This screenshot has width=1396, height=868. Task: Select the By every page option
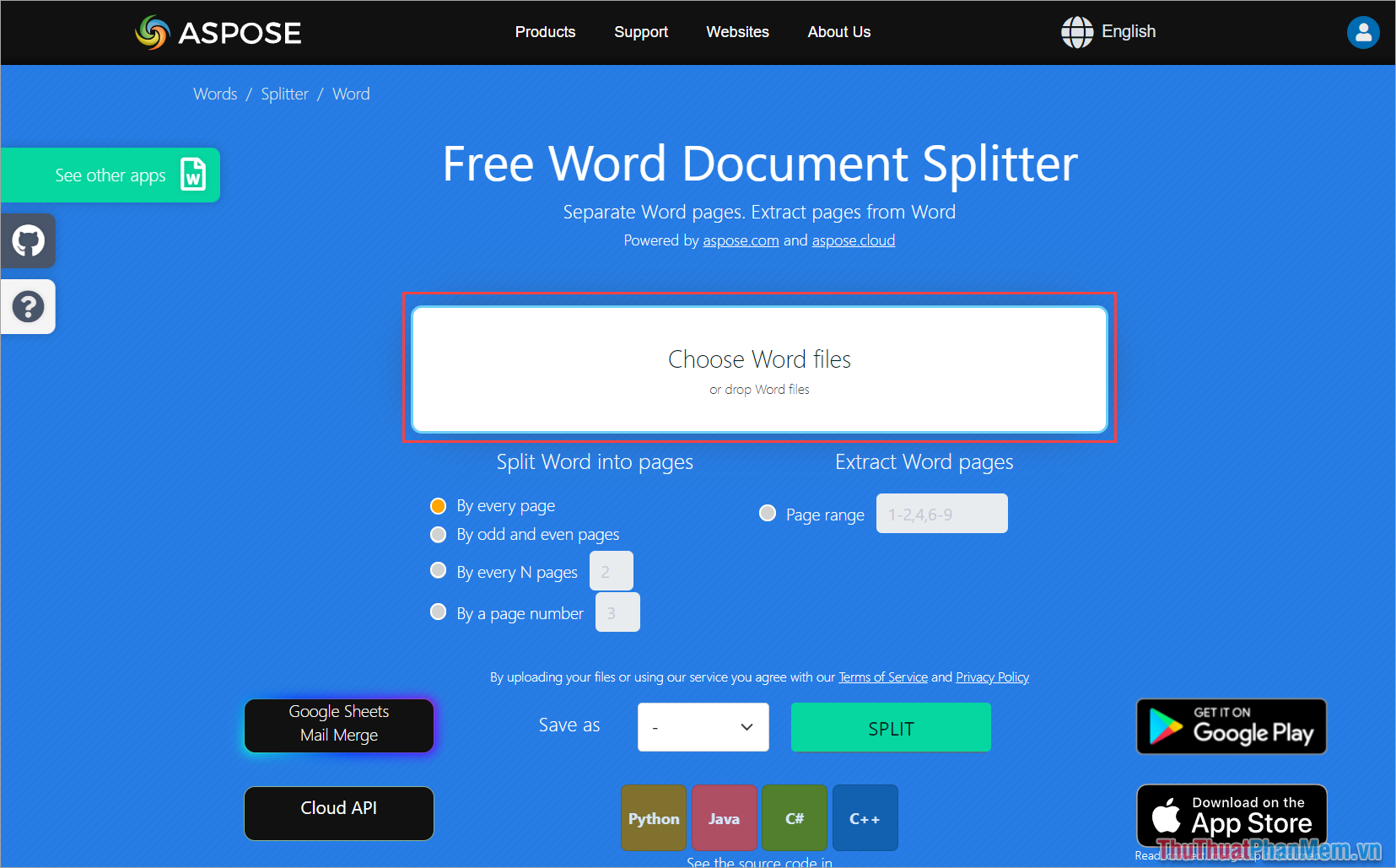point(438,505)
